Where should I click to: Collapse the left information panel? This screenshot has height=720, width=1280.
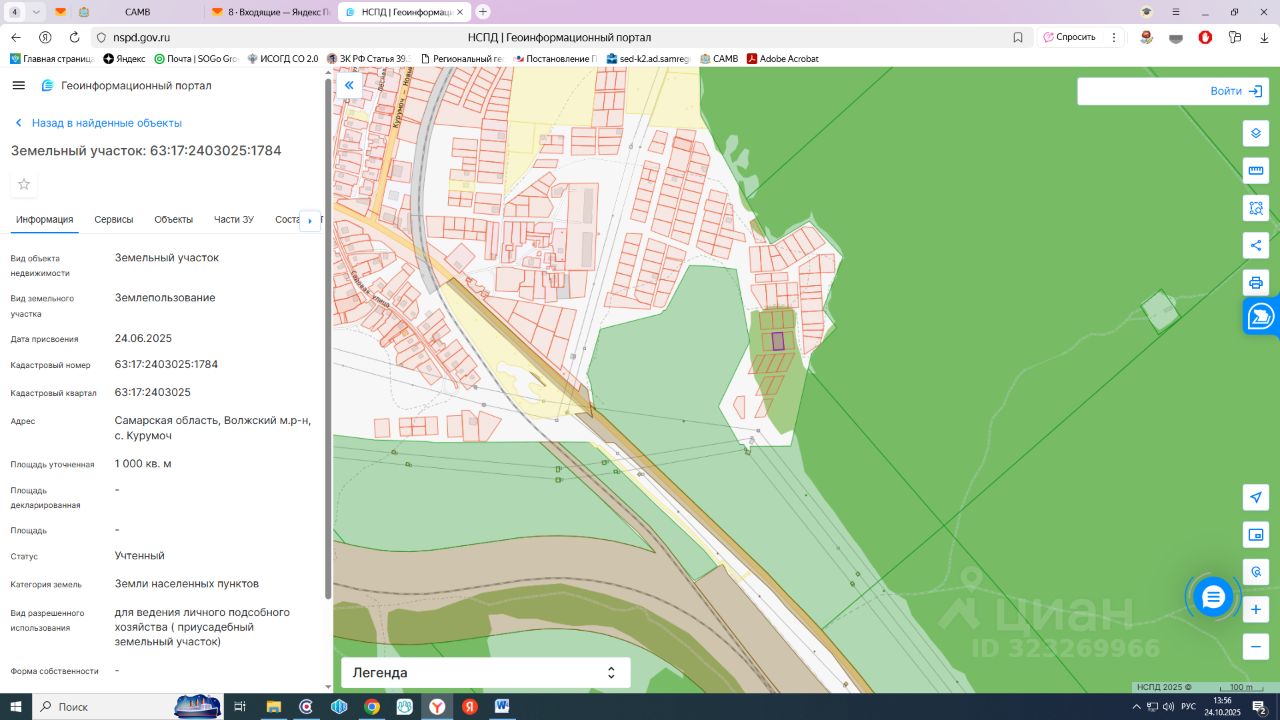(349, 86)
